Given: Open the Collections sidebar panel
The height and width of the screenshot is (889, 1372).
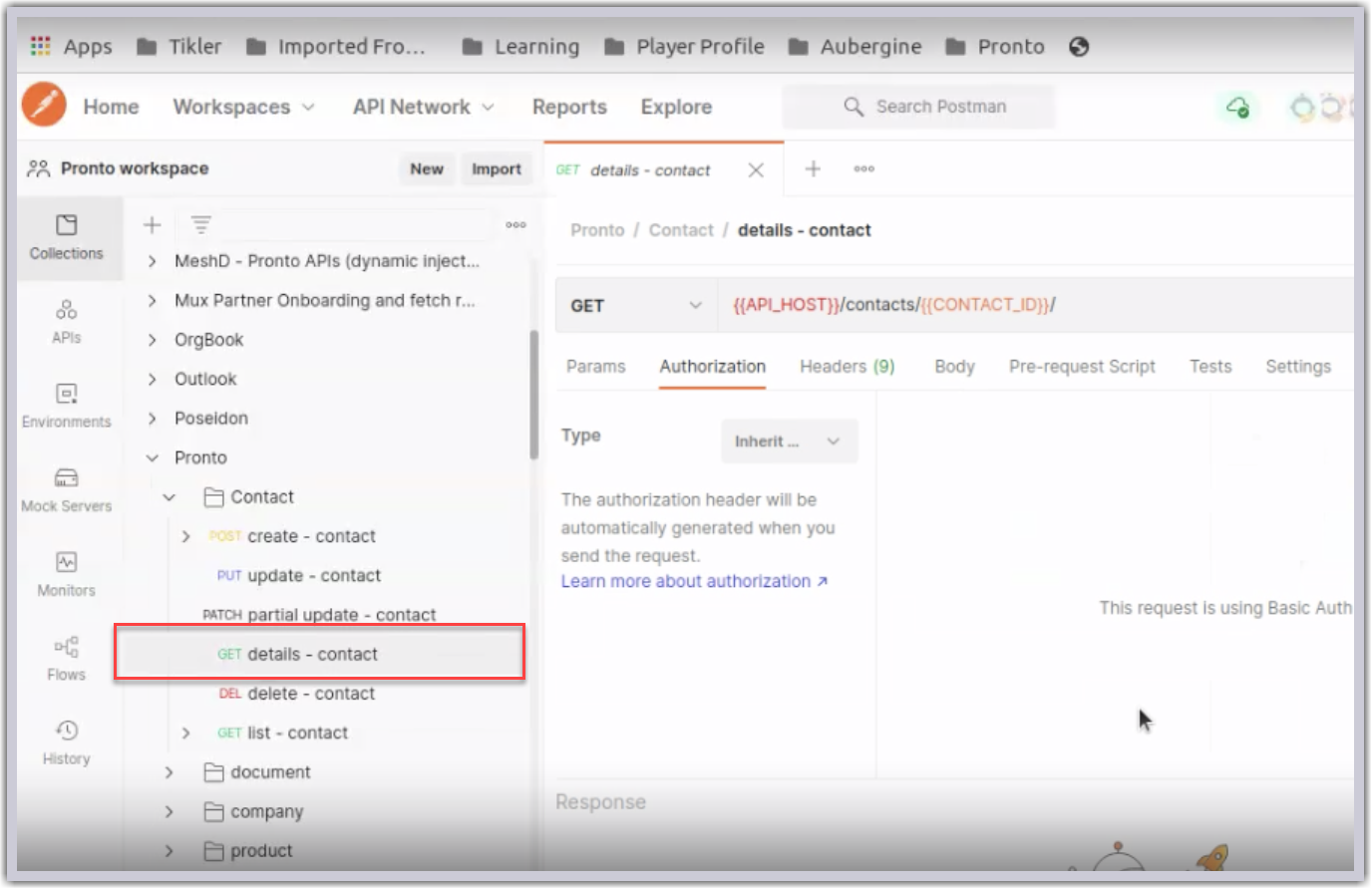Looking at the screenshot, I should tap(66, 237).
